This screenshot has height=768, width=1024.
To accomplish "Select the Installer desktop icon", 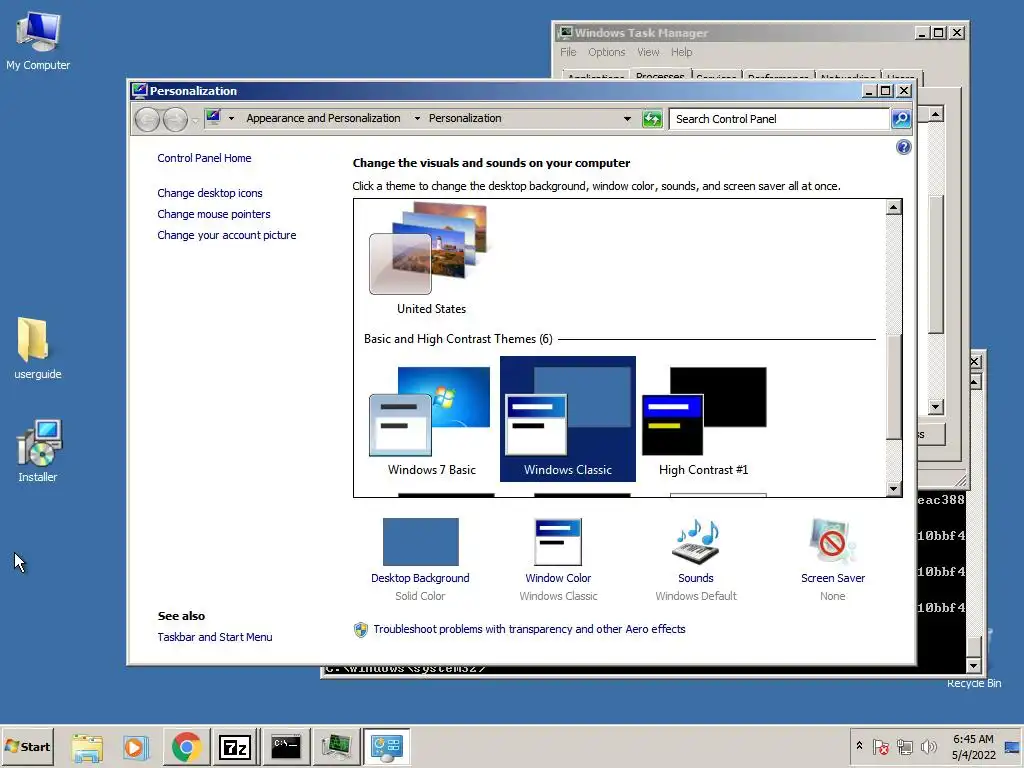I will (x=38, y=451).
